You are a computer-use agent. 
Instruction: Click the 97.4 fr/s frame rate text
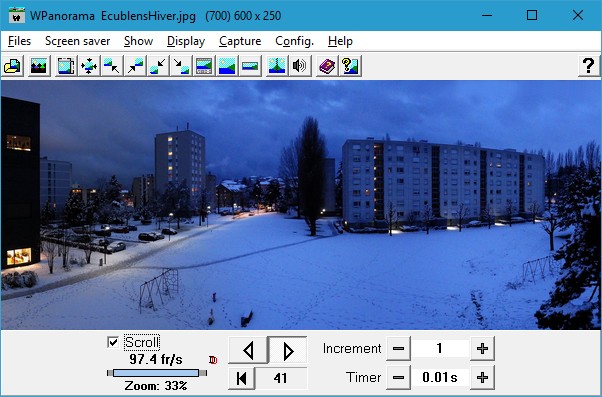tap(156, 359)
